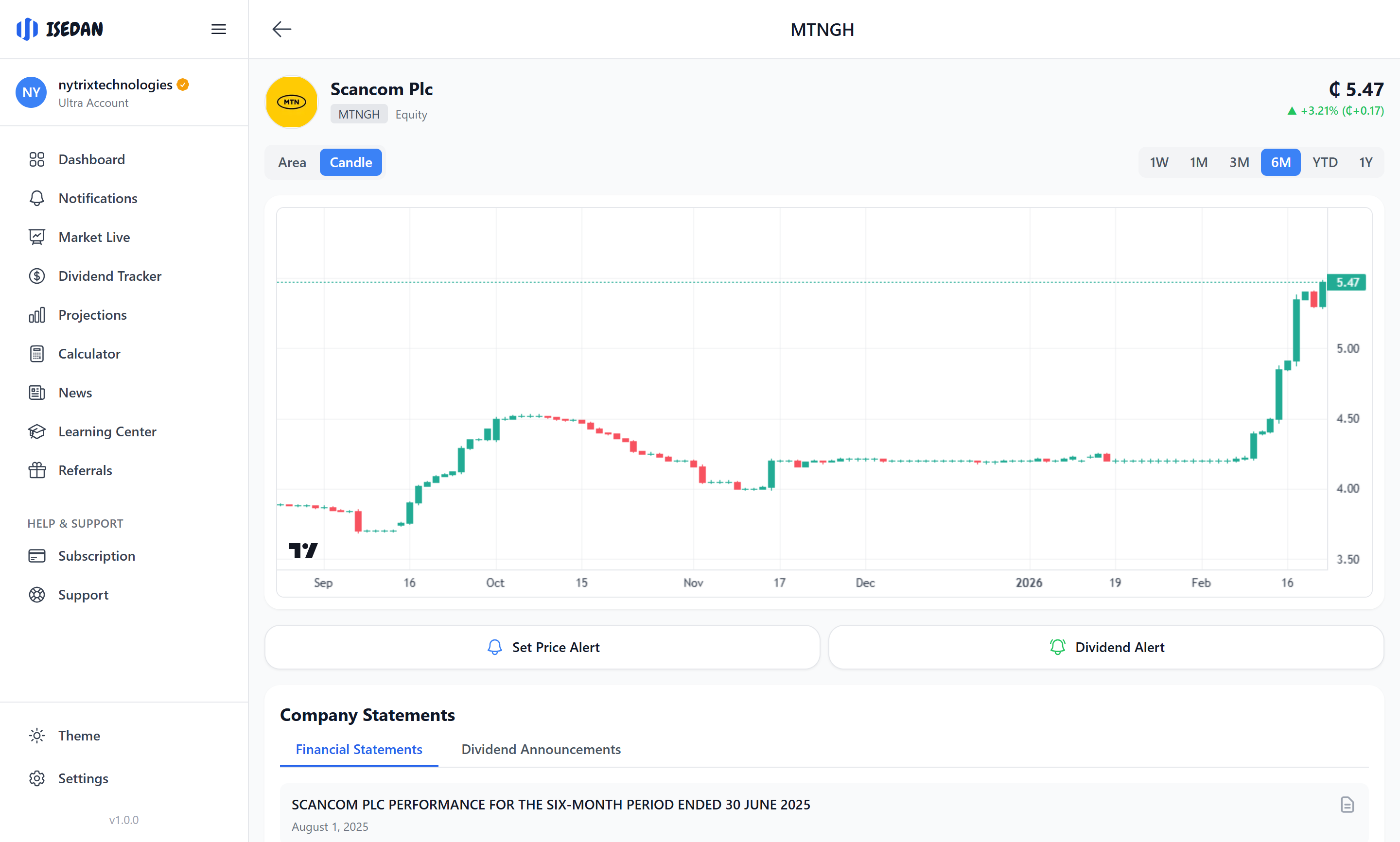Click the Set Price Alert button
This screenshot has width=1400, height=842.
tap(542, 647)
